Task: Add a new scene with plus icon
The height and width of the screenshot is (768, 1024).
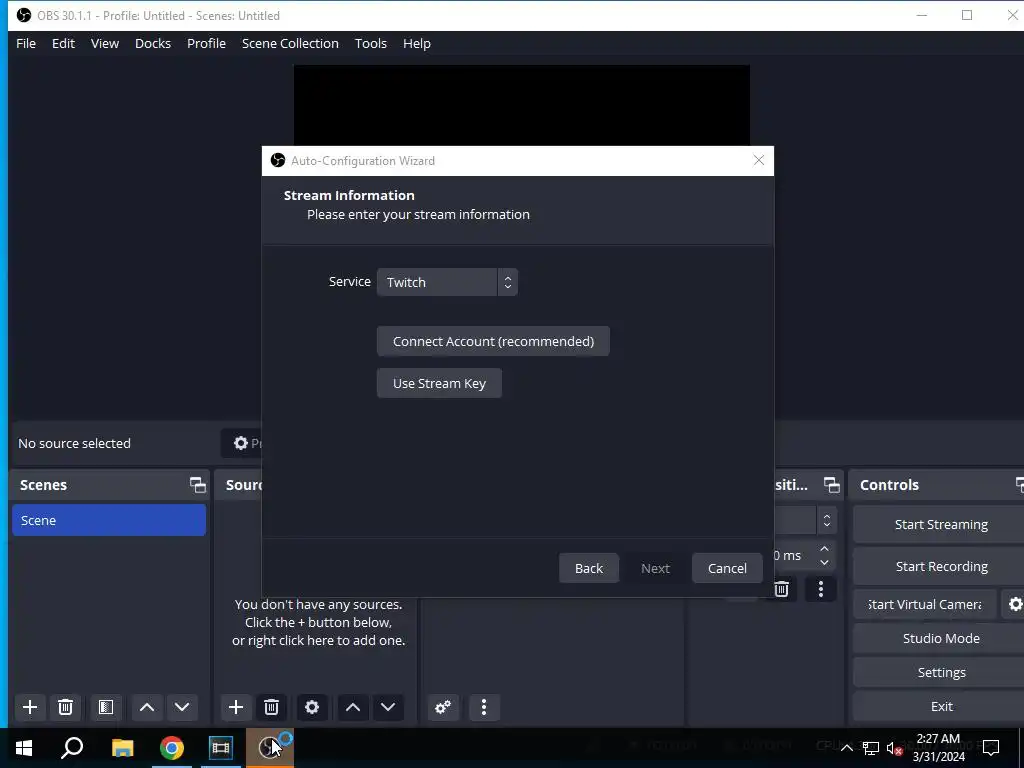Action: tap(30, 707)
